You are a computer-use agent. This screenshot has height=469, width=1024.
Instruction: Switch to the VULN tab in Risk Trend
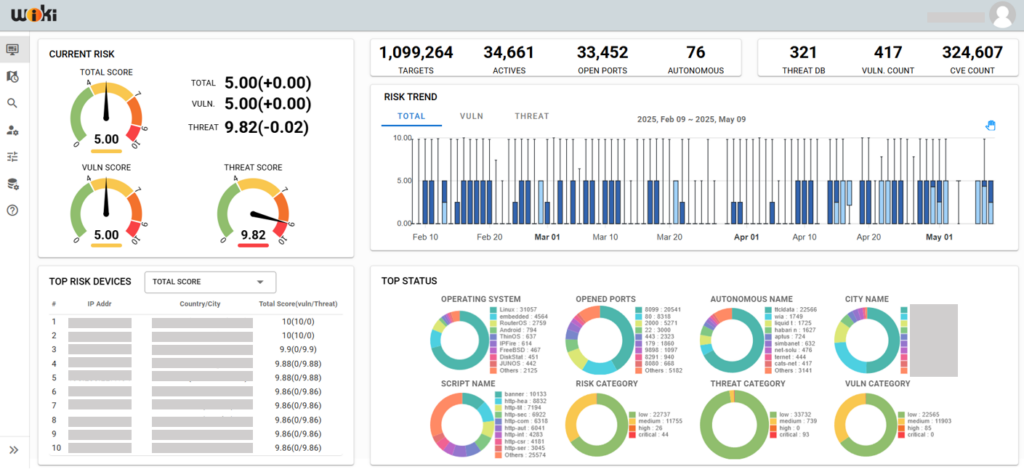pos(472,116)
